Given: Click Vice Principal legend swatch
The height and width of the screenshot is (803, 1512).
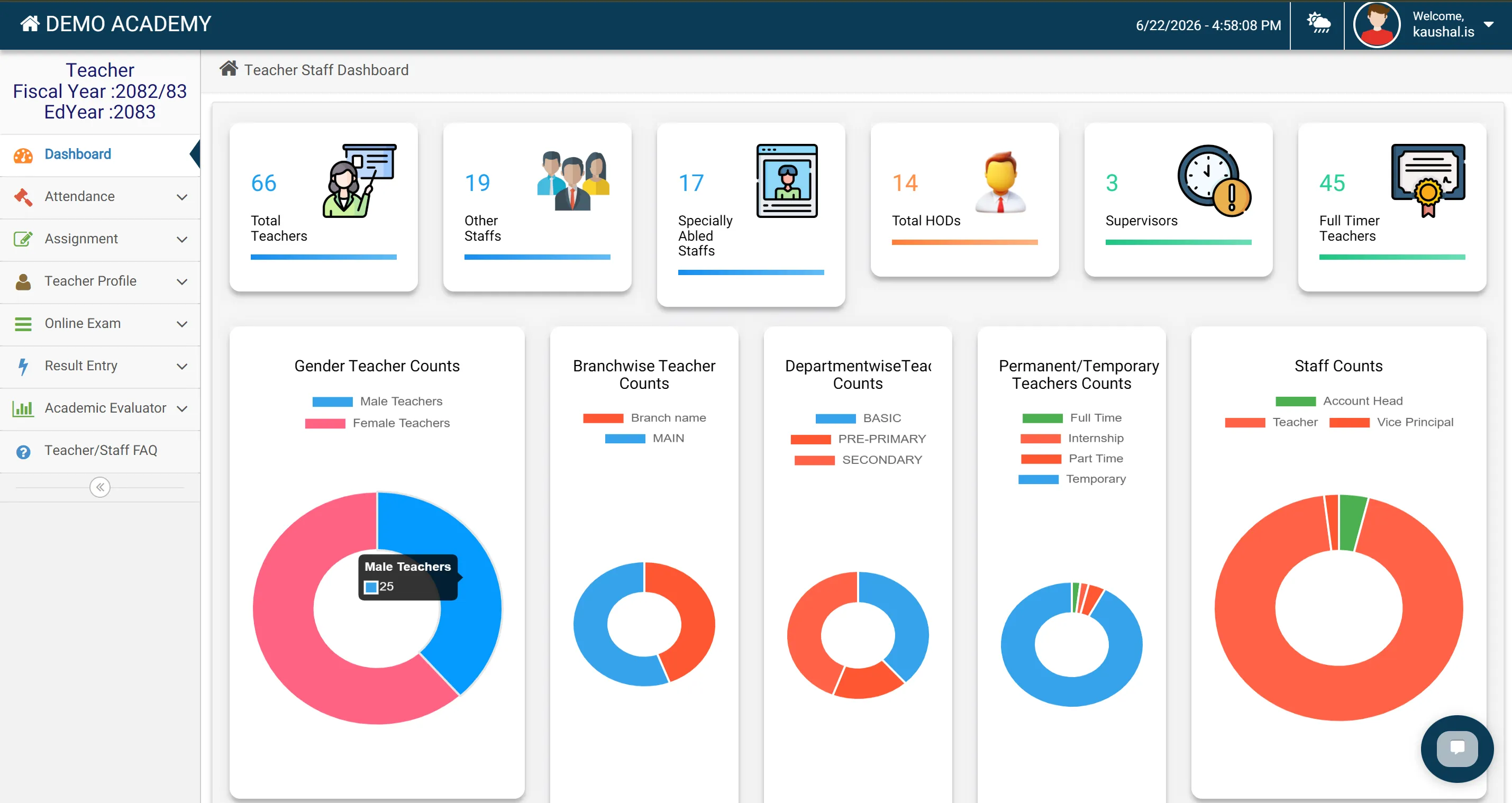Looking at the screenshot, I should pyautogui.click(x=1349, y=423).
